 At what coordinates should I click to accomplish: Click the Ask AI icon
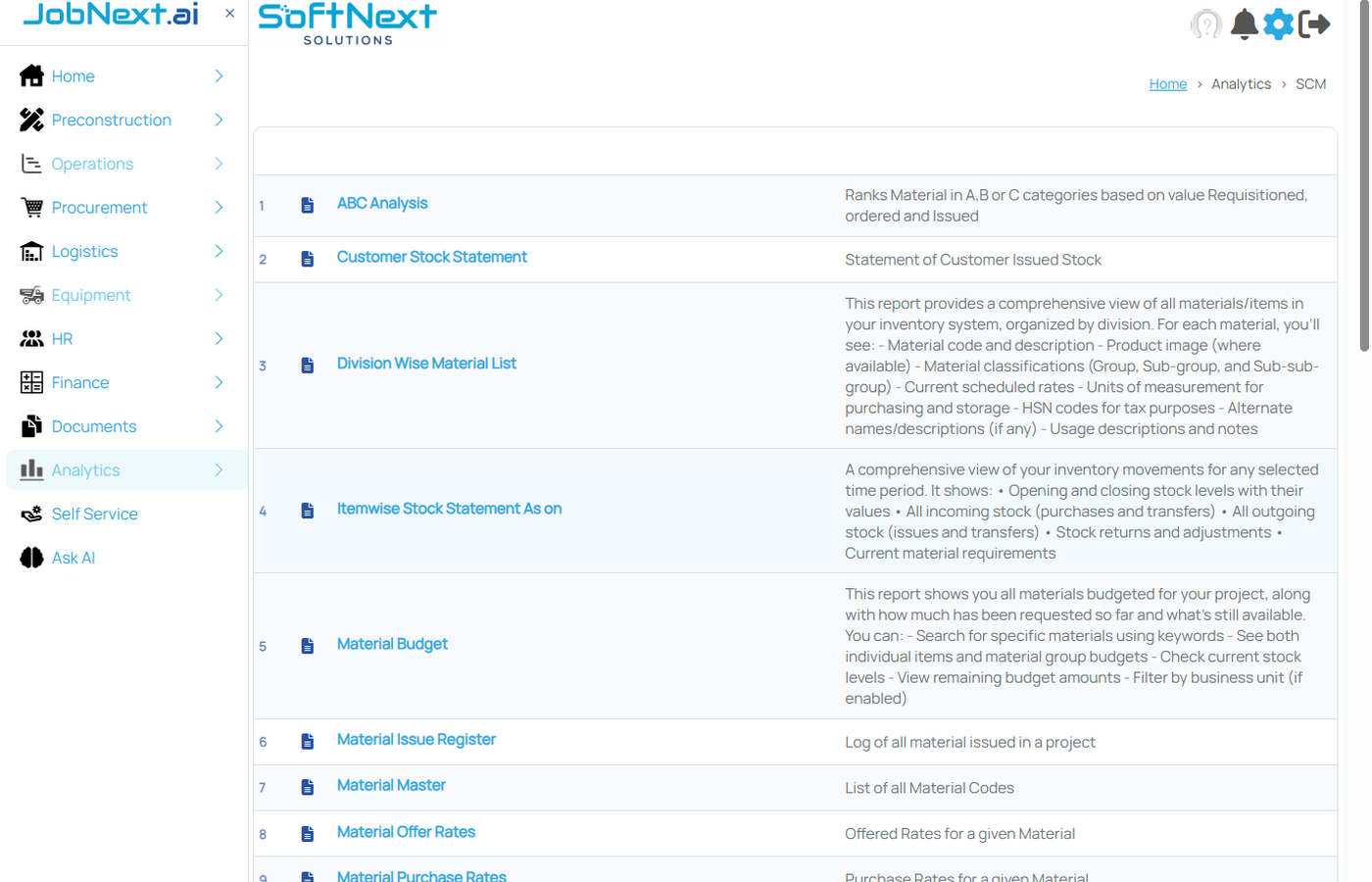[30, 559]
